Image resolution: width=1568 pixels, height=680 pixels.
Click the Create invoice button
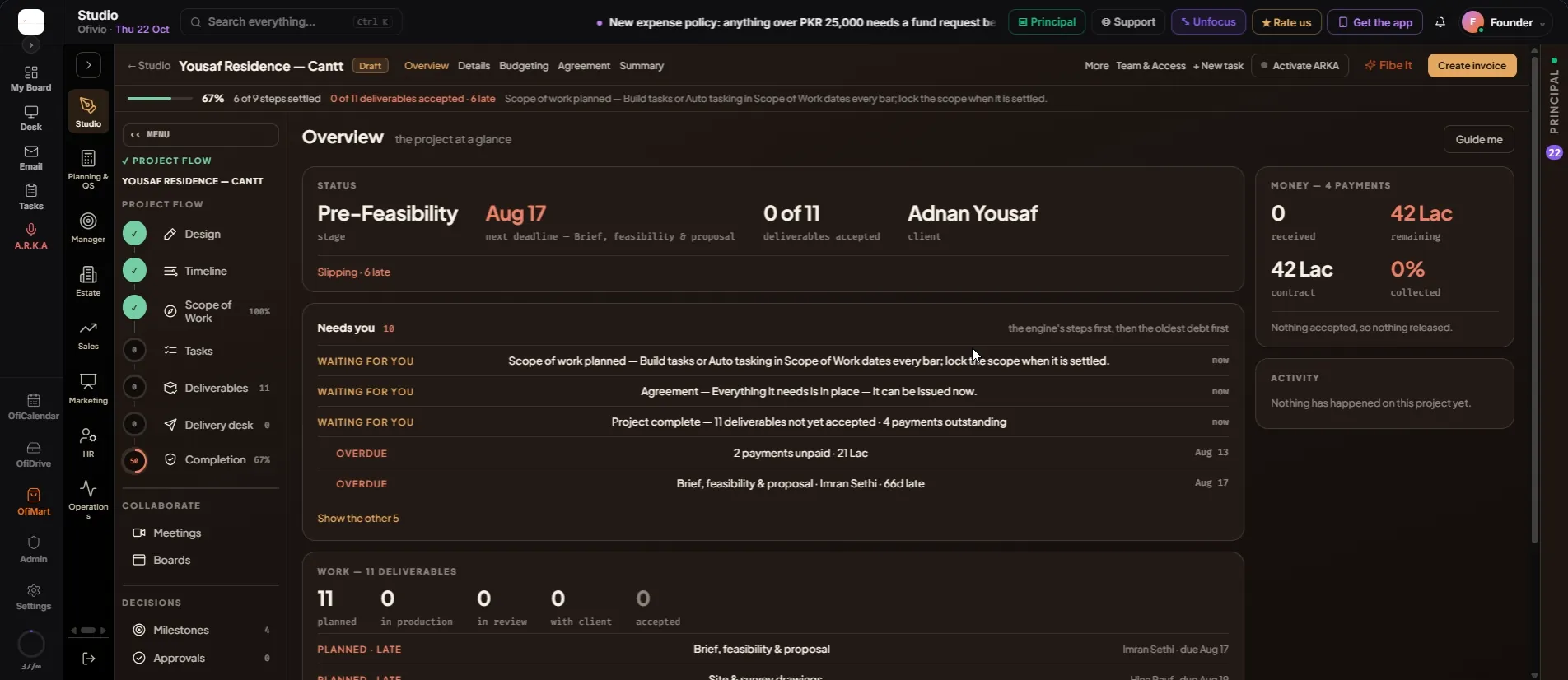[1472, 66]
